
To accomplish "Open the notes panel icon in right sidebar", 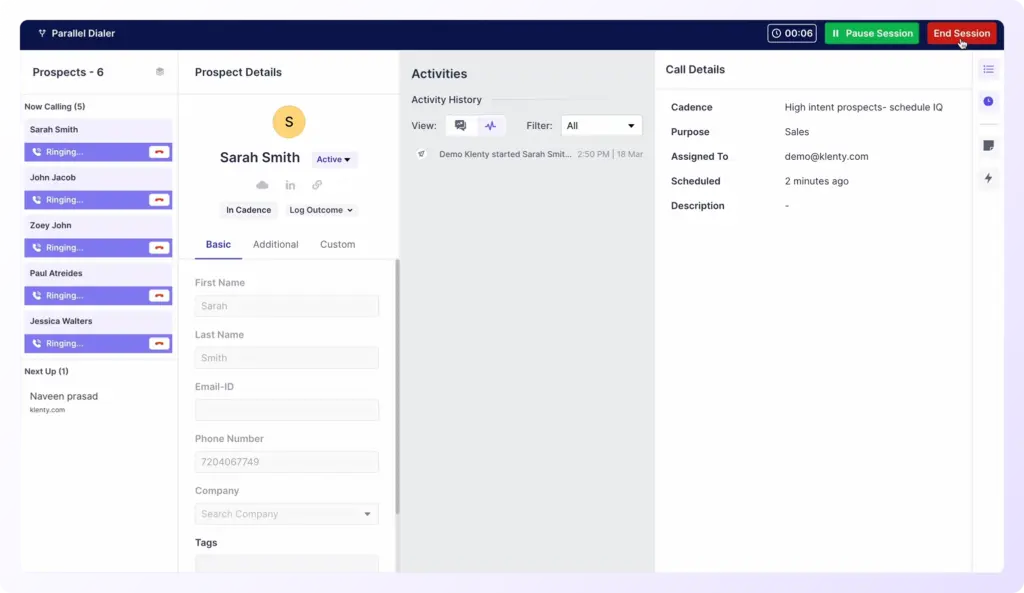I will point(988,144).
